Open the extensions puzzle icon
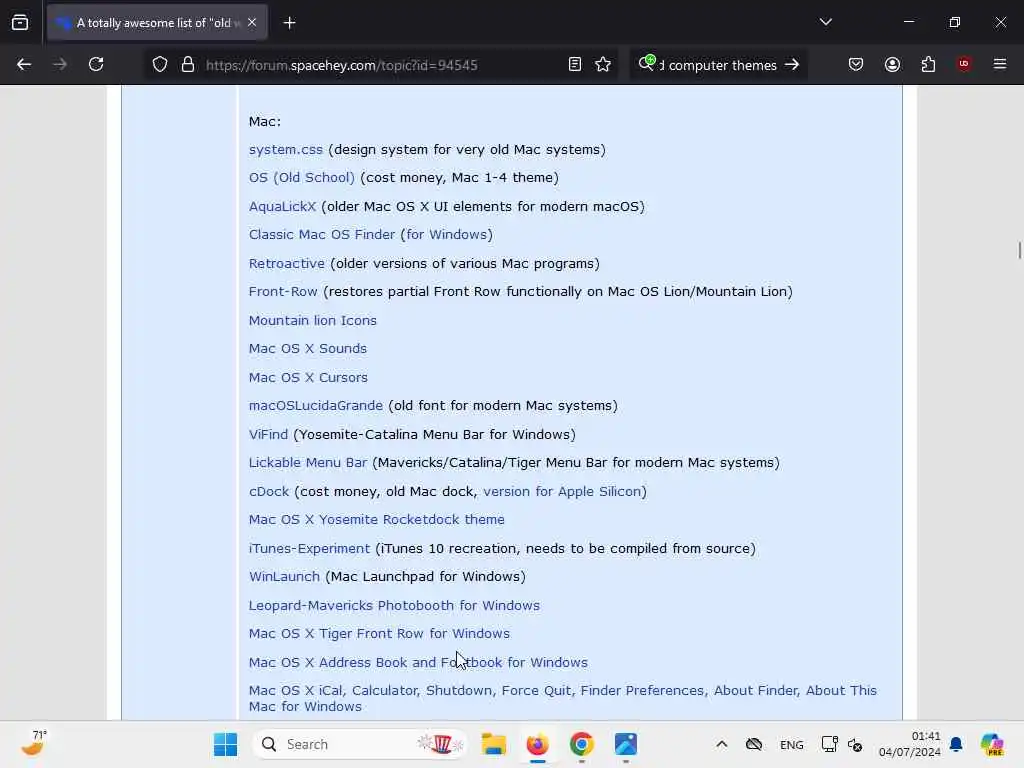This screenshot has width=1024, height=768. click(928, 64)
